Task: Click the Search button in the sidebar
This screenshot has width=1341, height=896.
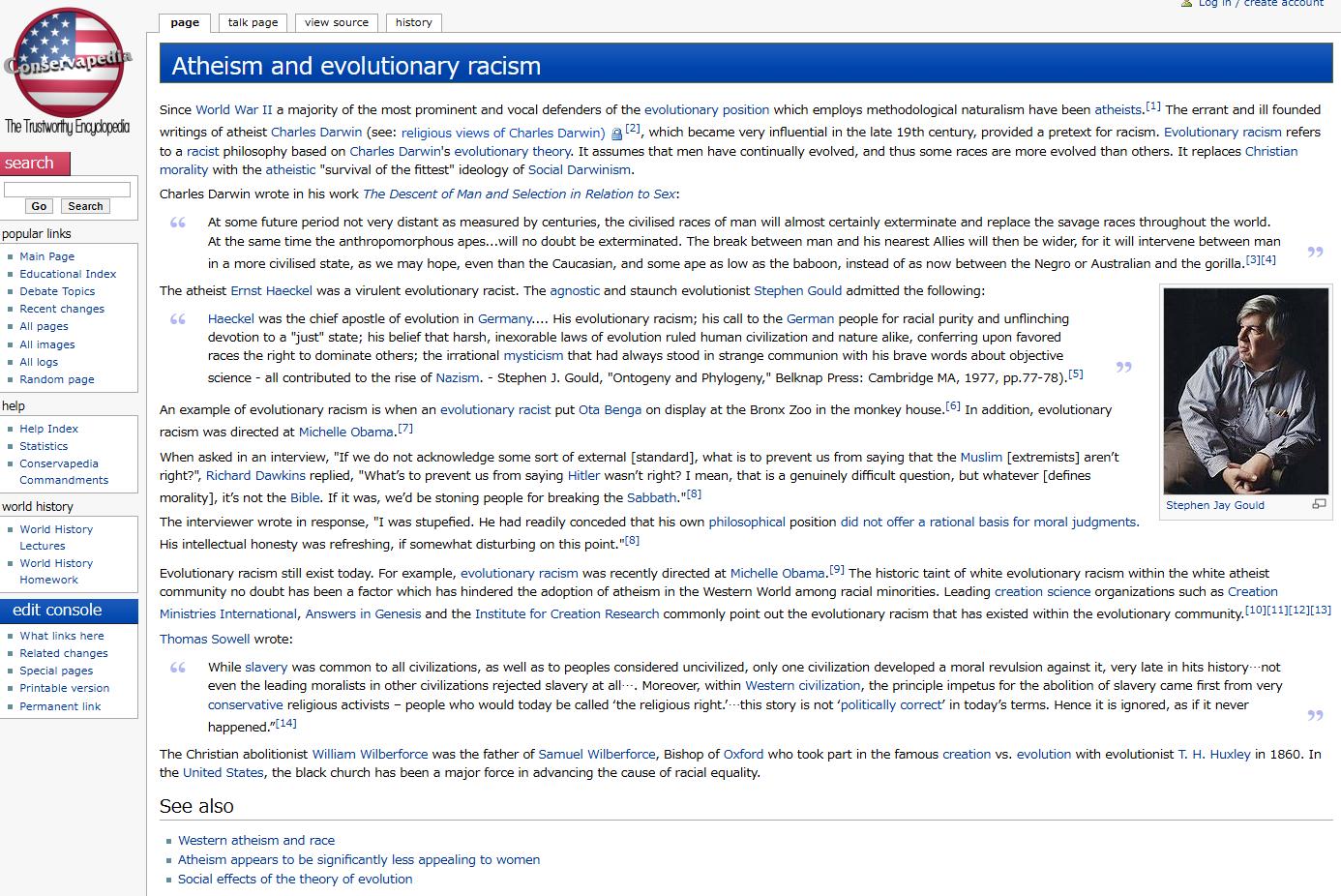Action: (85, 206)
